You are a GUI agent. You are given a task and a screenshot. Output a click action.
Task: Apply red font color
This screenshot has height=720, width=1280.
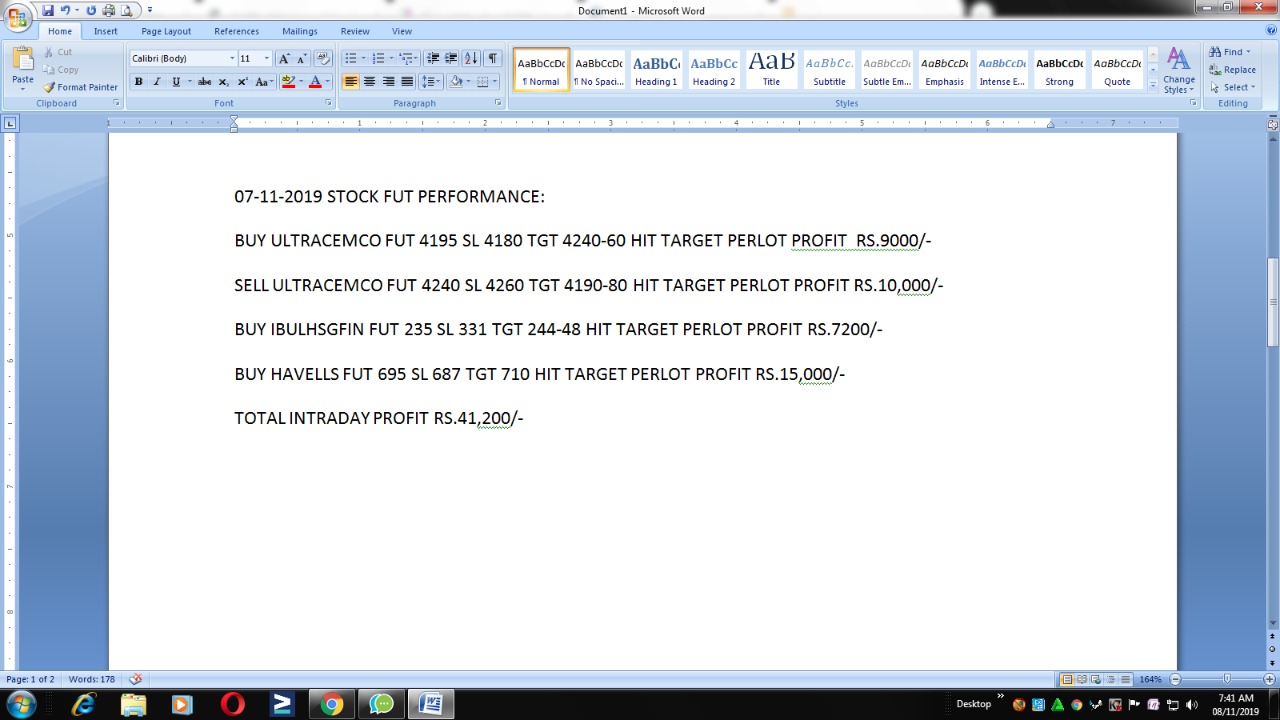(x=315, y=82)
